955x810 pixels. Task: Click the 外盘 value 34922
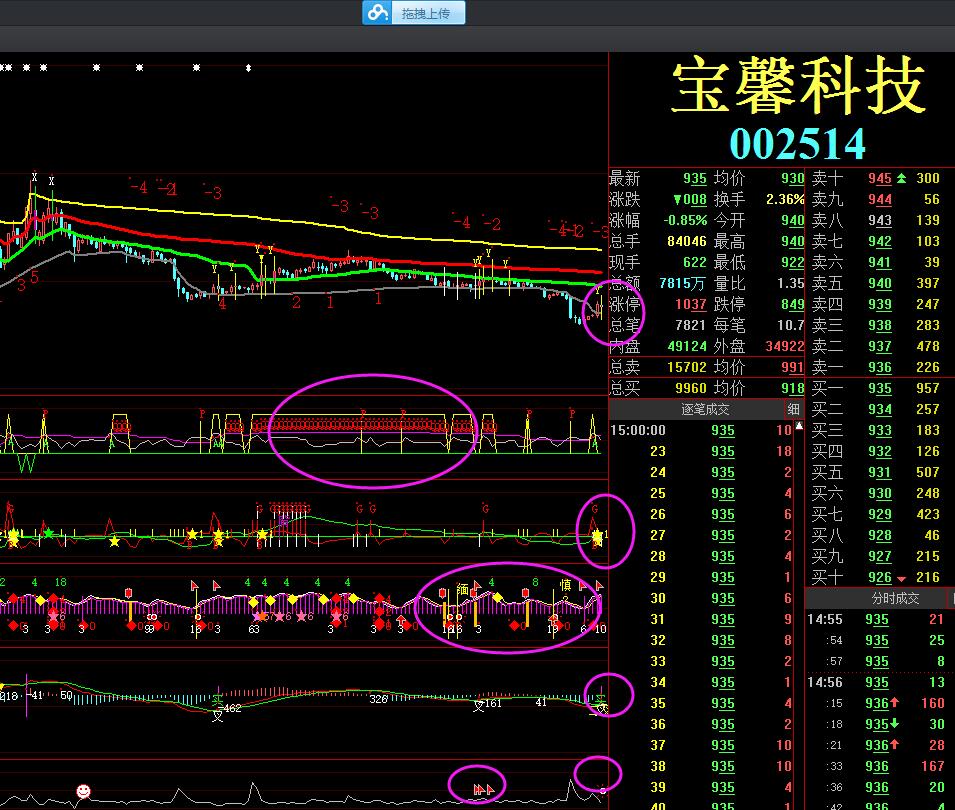tap(785, 346)
